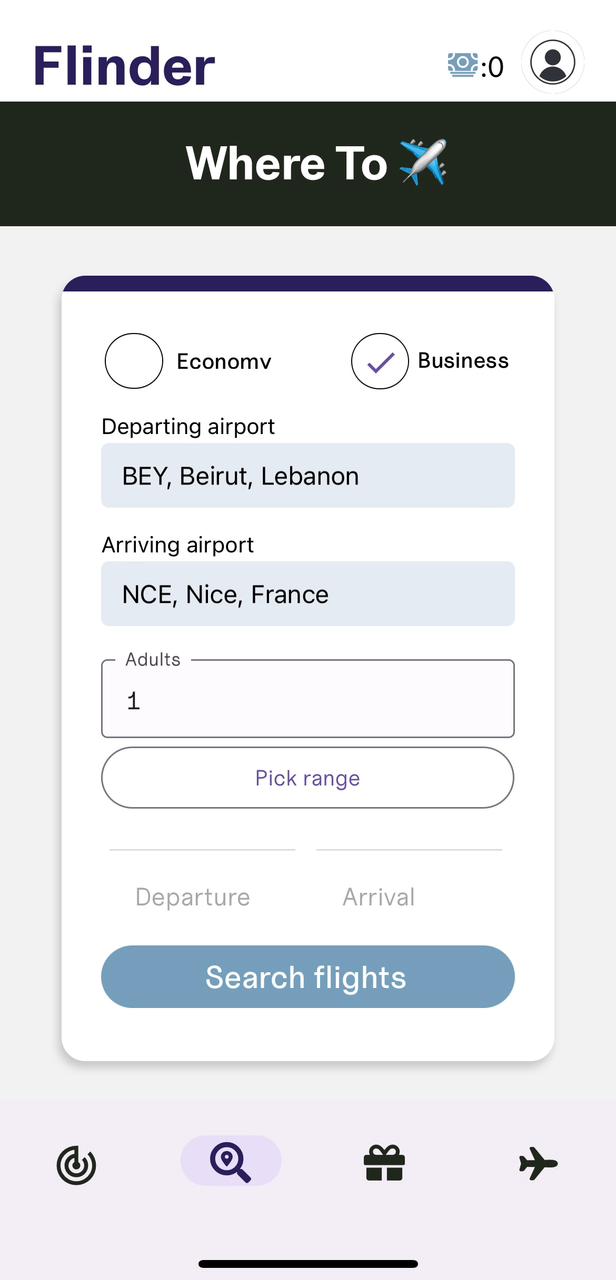Open the user profile avatar
The image size is (616, 1280).
pyautogui.click(x=553, y=63)
